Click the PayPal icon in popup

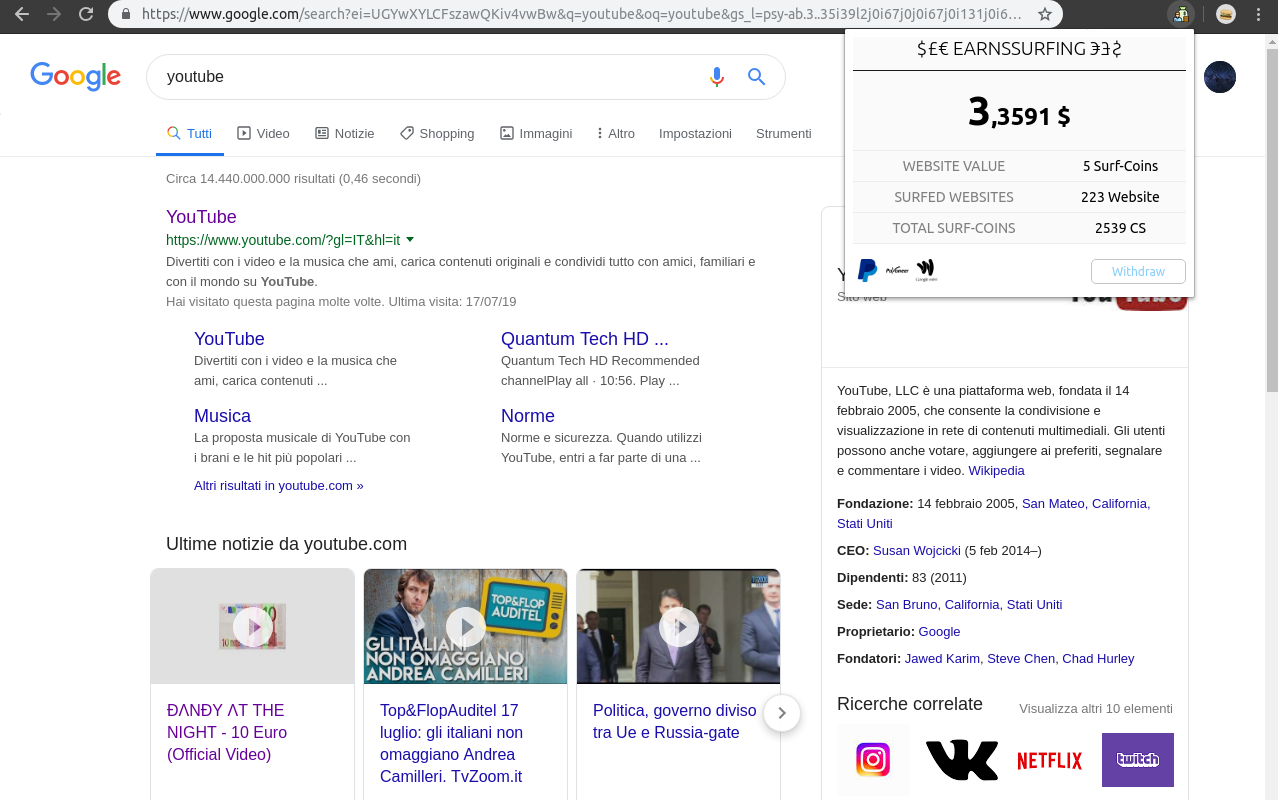(x=867, y=270)
